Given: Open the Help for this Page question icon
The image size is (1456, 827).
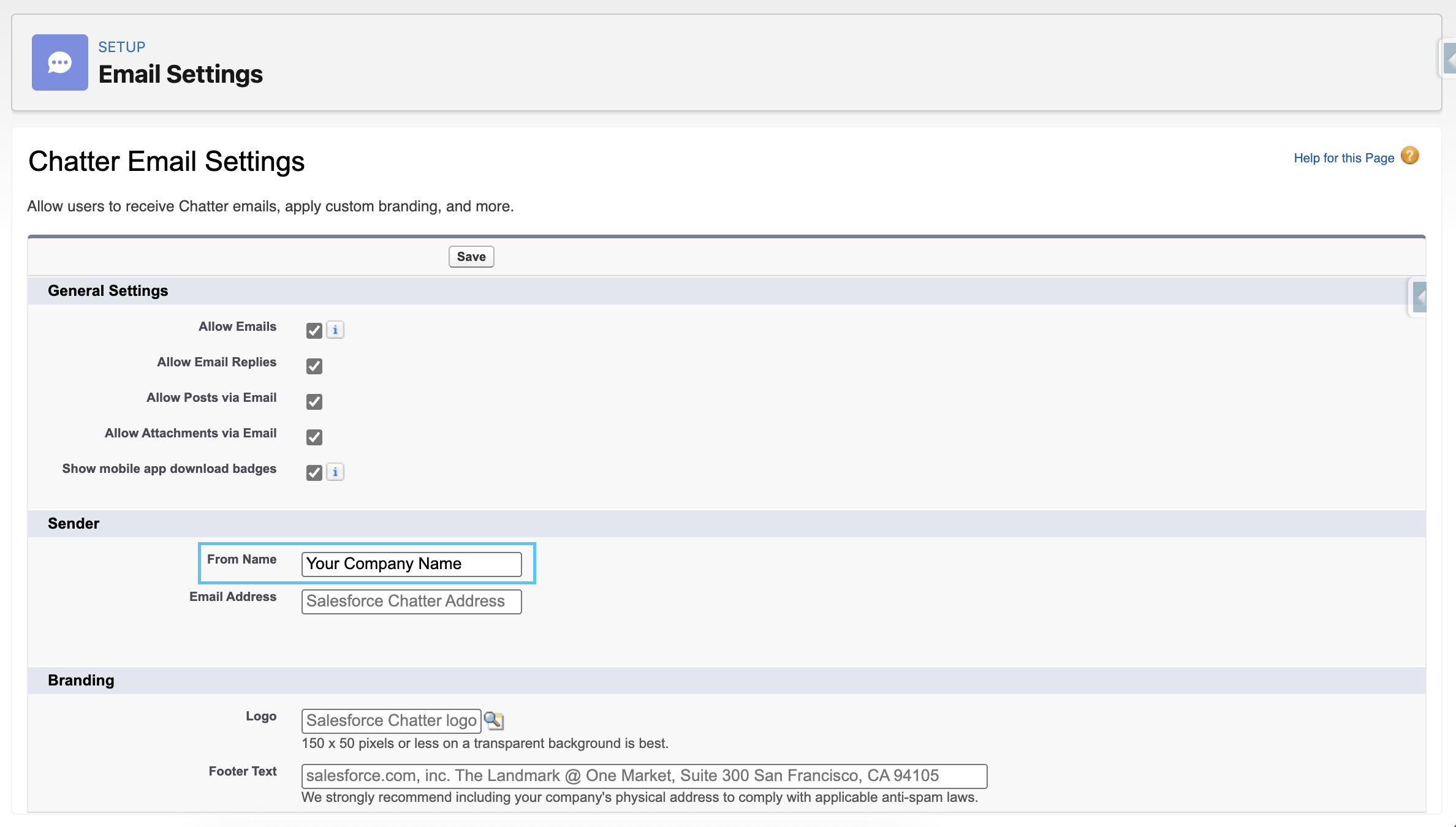Looking at the screenshot, I should (x=1409, y=156).
